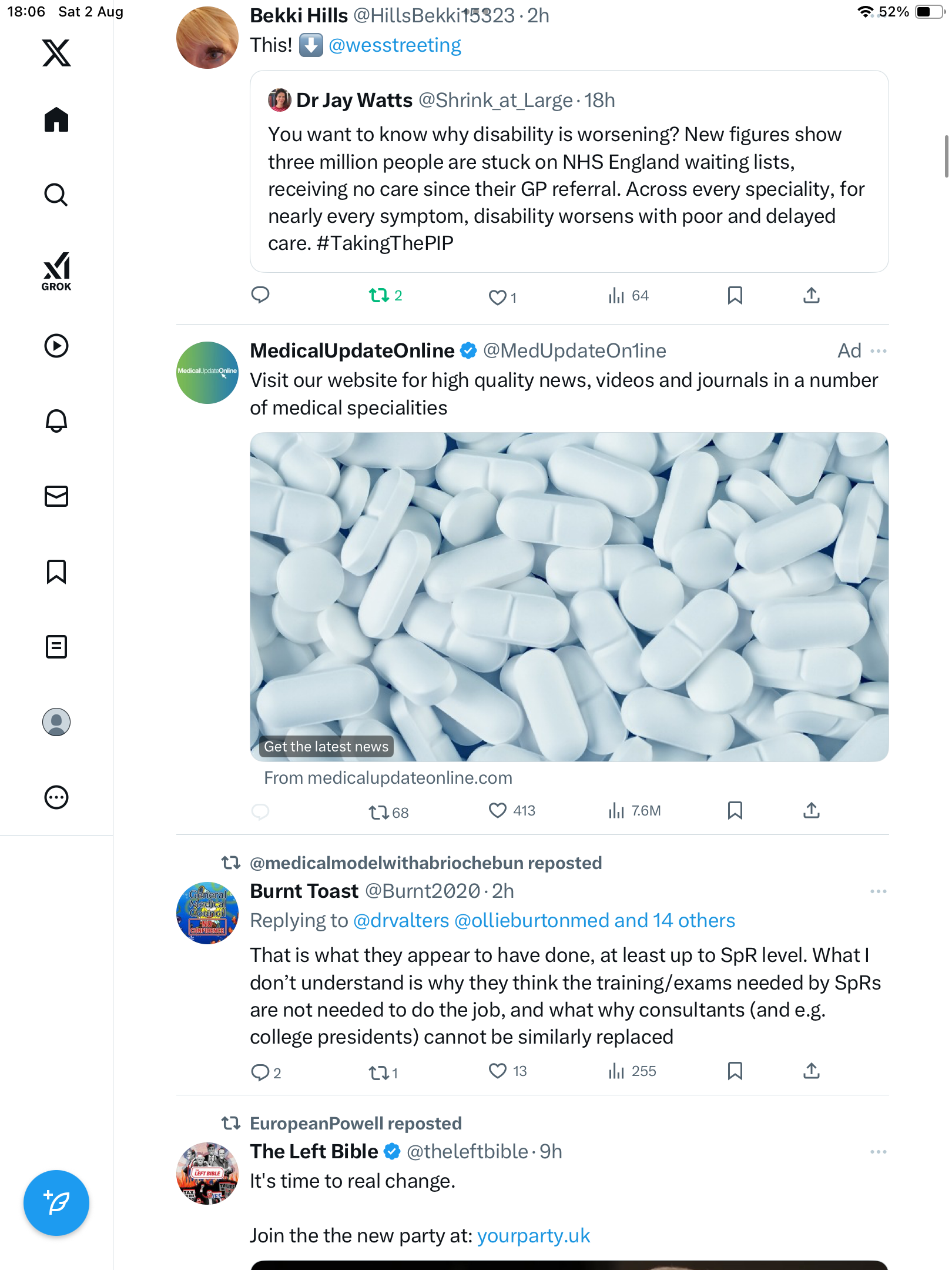This screenshot has width=952, height=1270.
Task: Open Lists icon in sidebar
Action: (56, 647)
